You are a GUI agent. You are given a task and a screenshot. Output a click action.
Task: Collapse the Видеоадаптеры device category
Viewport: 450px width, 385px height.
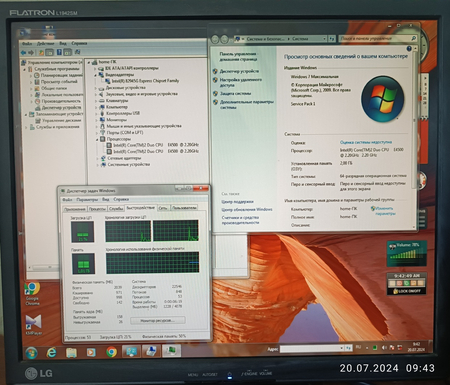96,75
